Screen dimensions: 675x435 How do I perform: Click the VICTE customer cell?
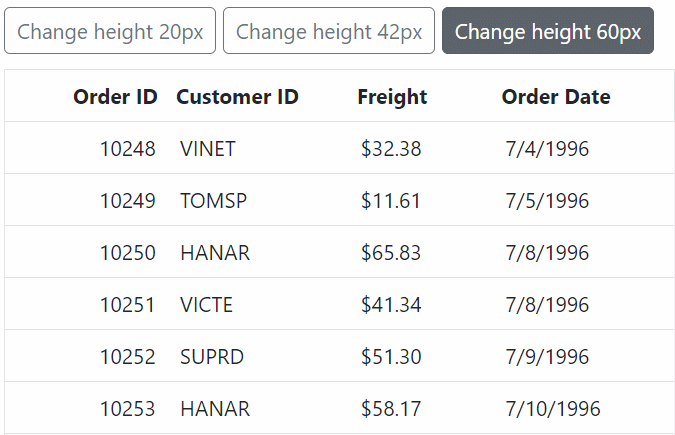click(x=206, y=305)
